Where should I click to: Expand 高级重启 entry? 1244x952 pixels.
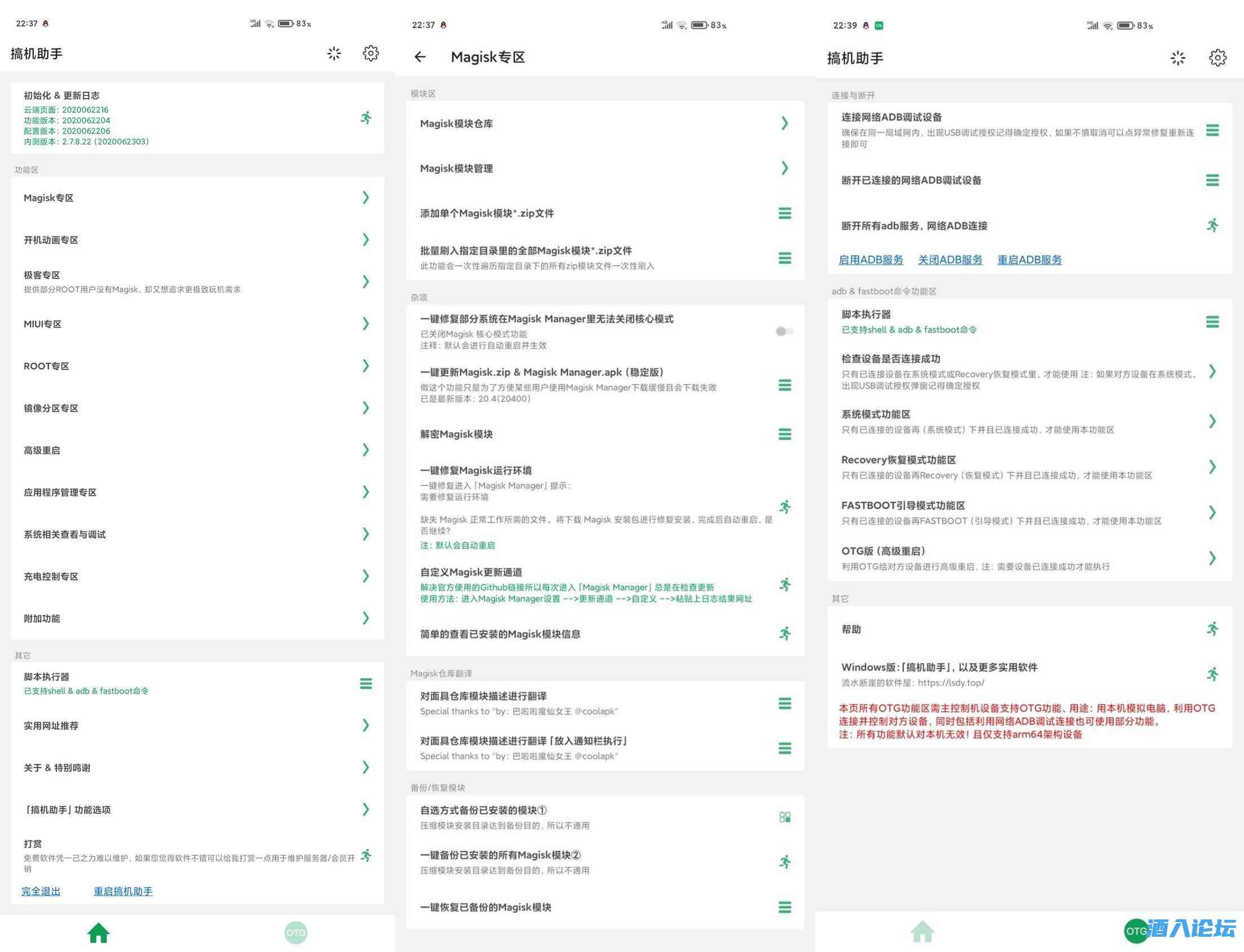197,450
